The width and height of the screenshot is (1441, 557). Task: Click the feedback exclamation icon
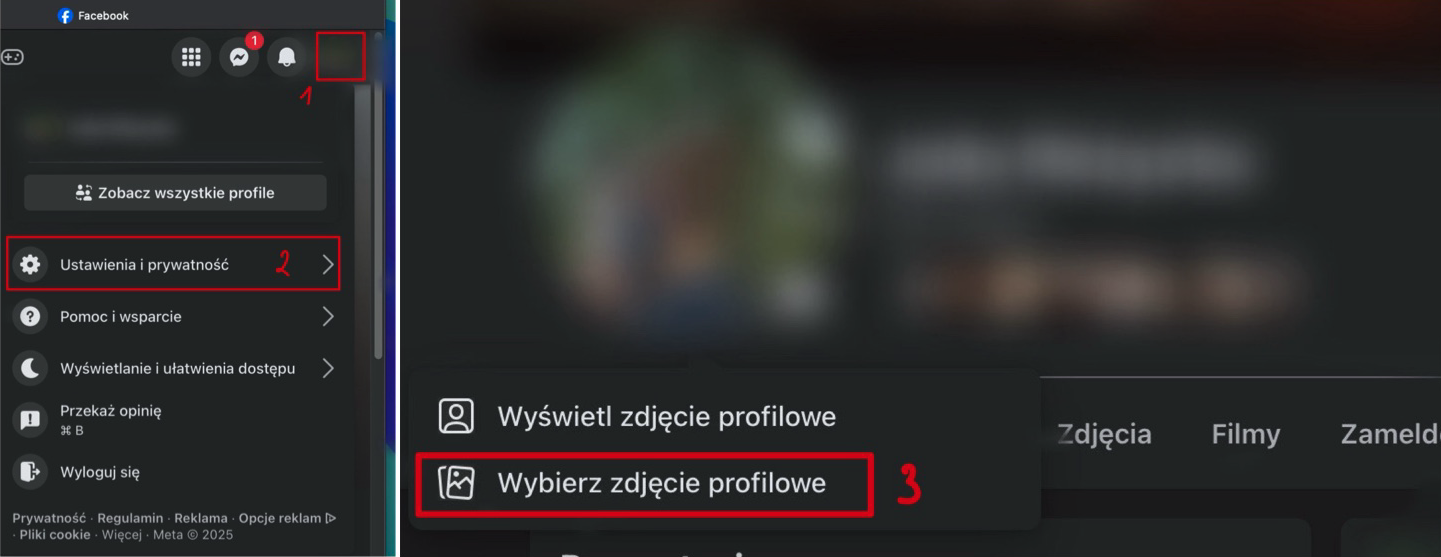pyautogui.click(x=31, y=420)
